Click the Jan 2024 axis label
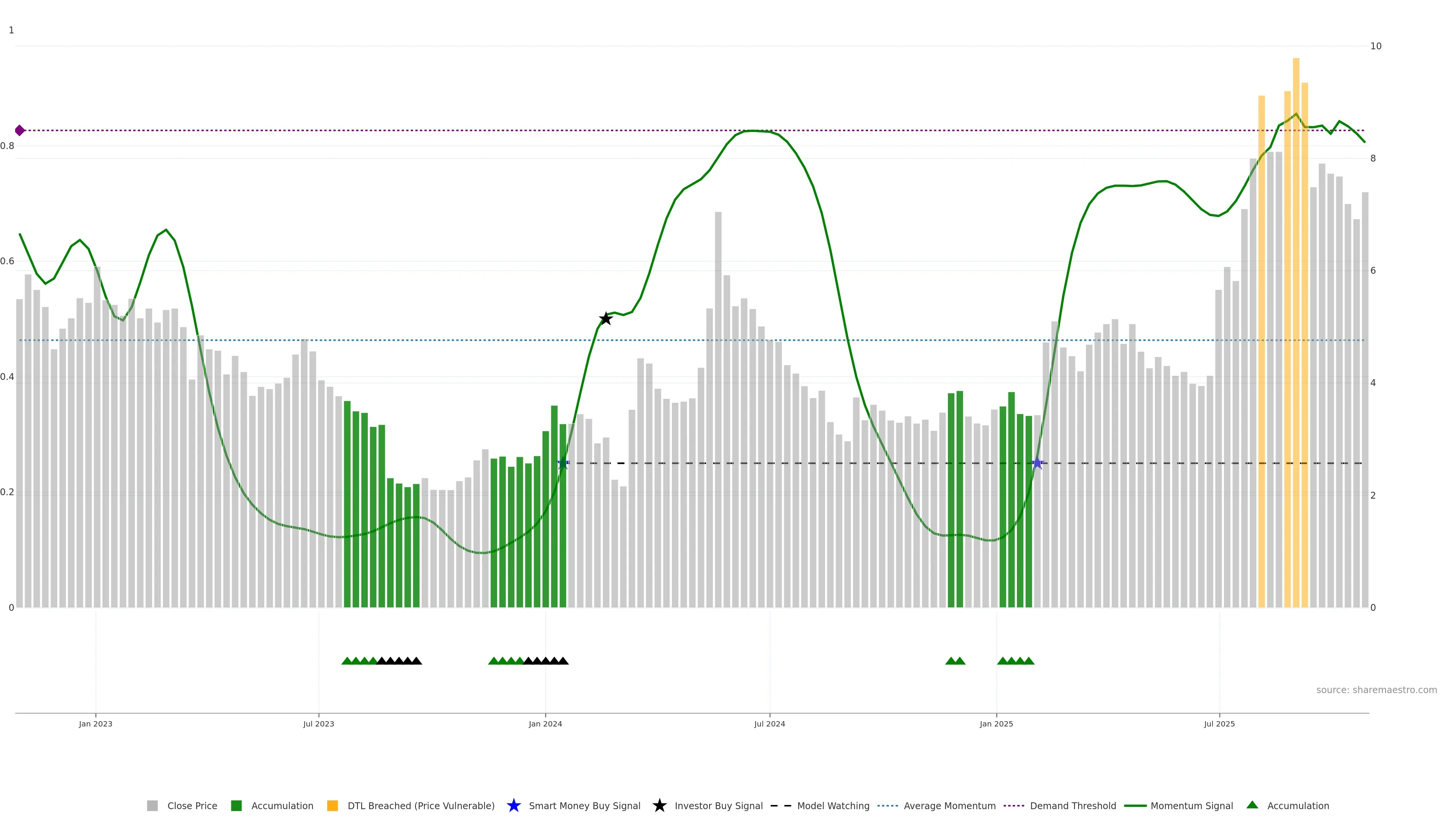 [545, 724]
